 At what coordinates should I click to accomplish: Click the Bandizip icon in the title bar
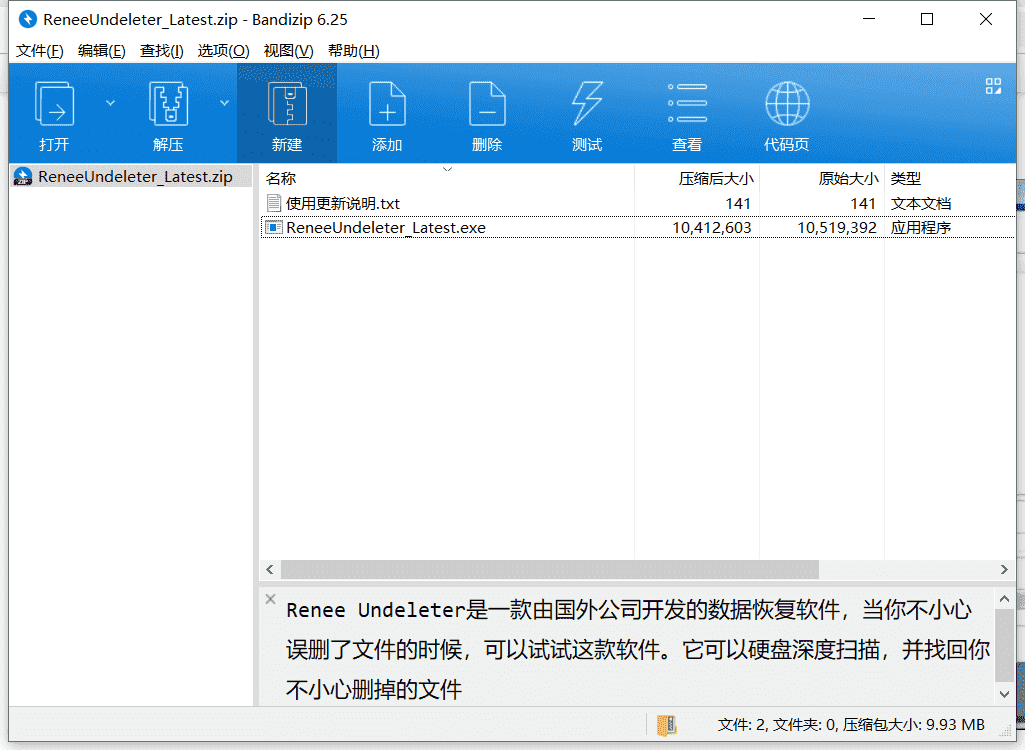27,19
